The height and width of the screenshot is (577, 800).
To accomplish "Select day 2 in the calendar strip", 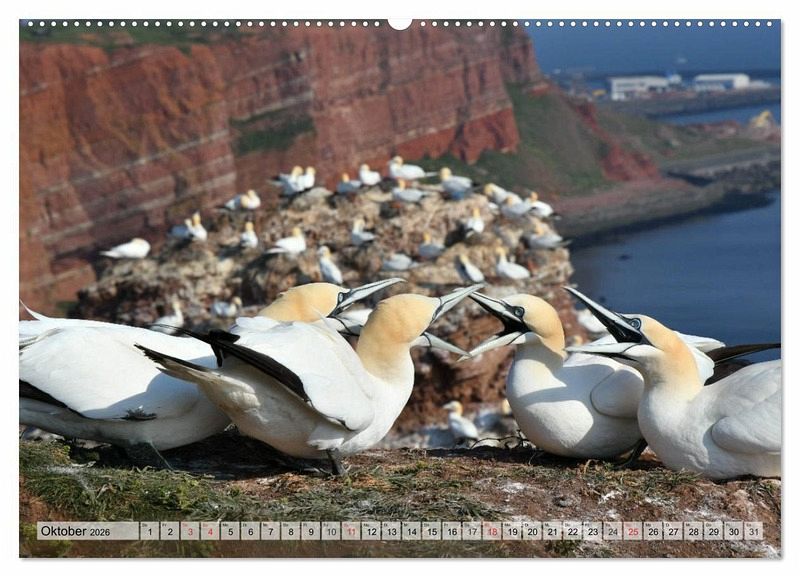I will point(169,531).
